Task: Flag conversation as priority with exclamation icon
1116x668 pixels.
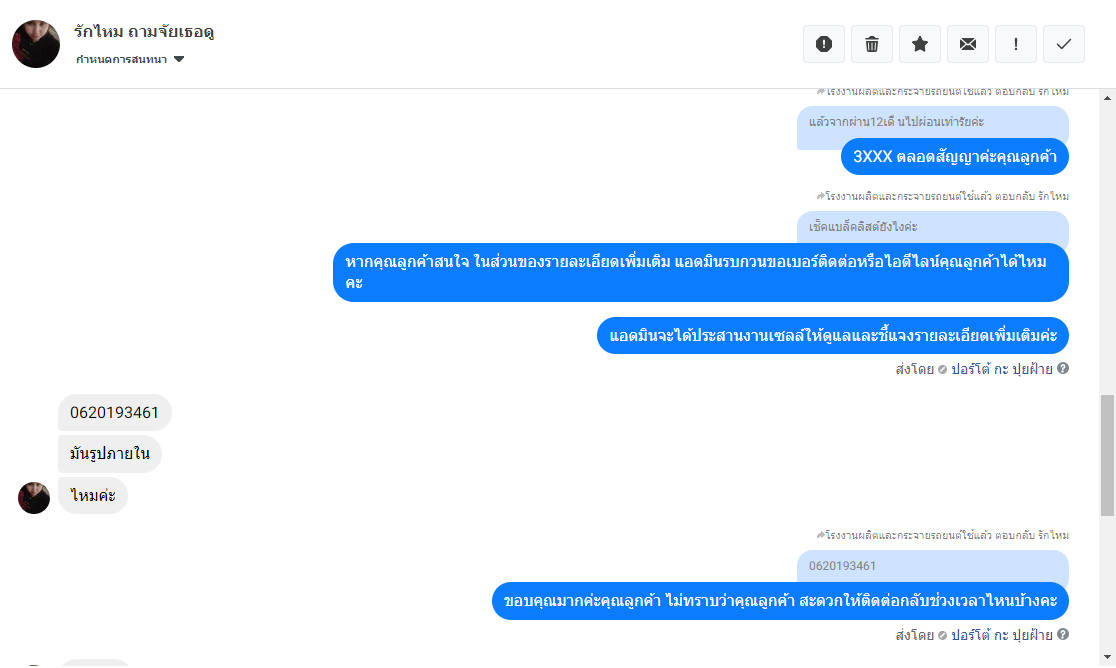Action: (1016, 44)
